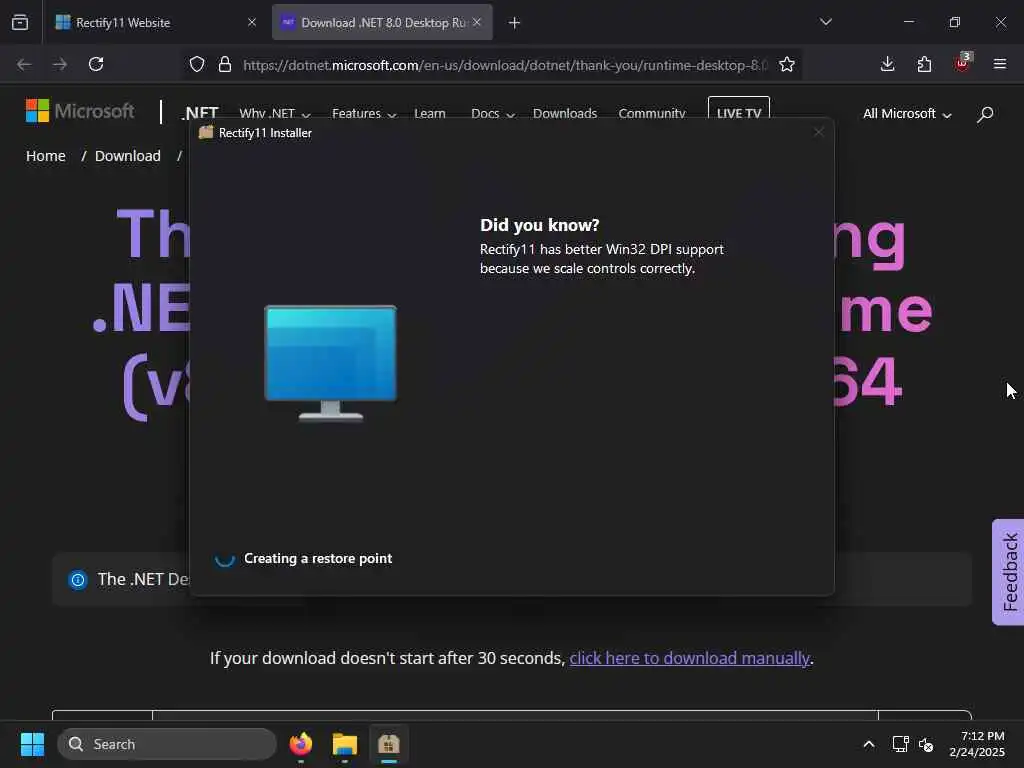View site security padlock info
Screen dimensions: 1024x768
tap(225, 65)
